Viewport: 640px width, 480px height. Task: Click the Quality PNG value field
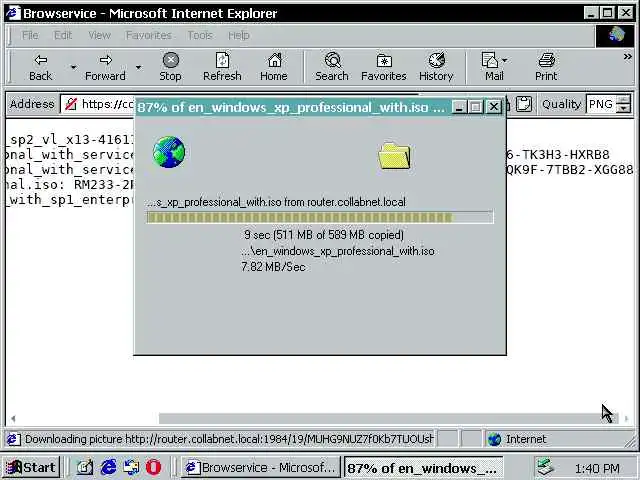tap(601, 104)
